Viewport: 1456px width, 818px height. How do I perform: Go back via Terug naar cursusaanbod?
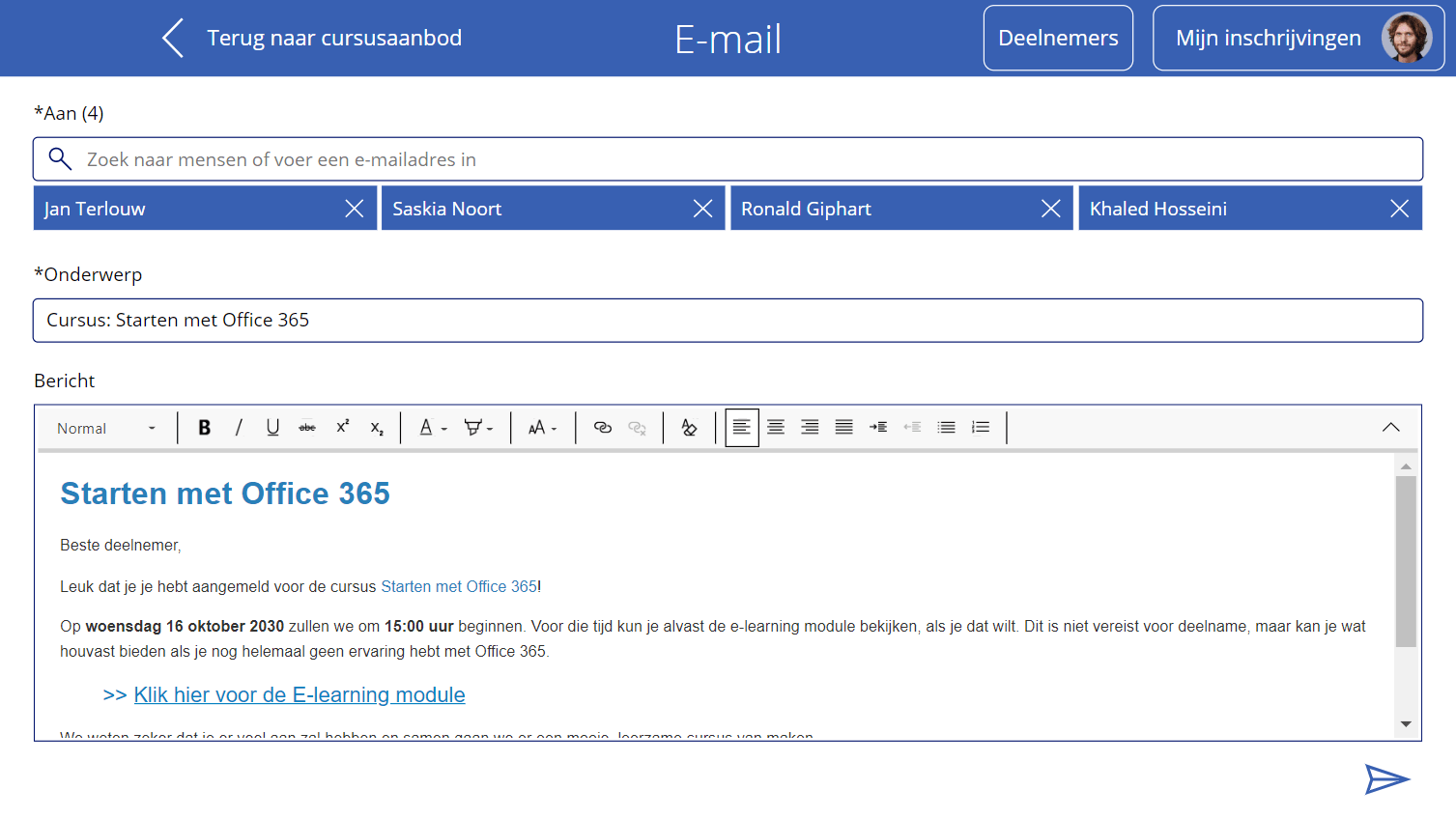click(334, 38)
